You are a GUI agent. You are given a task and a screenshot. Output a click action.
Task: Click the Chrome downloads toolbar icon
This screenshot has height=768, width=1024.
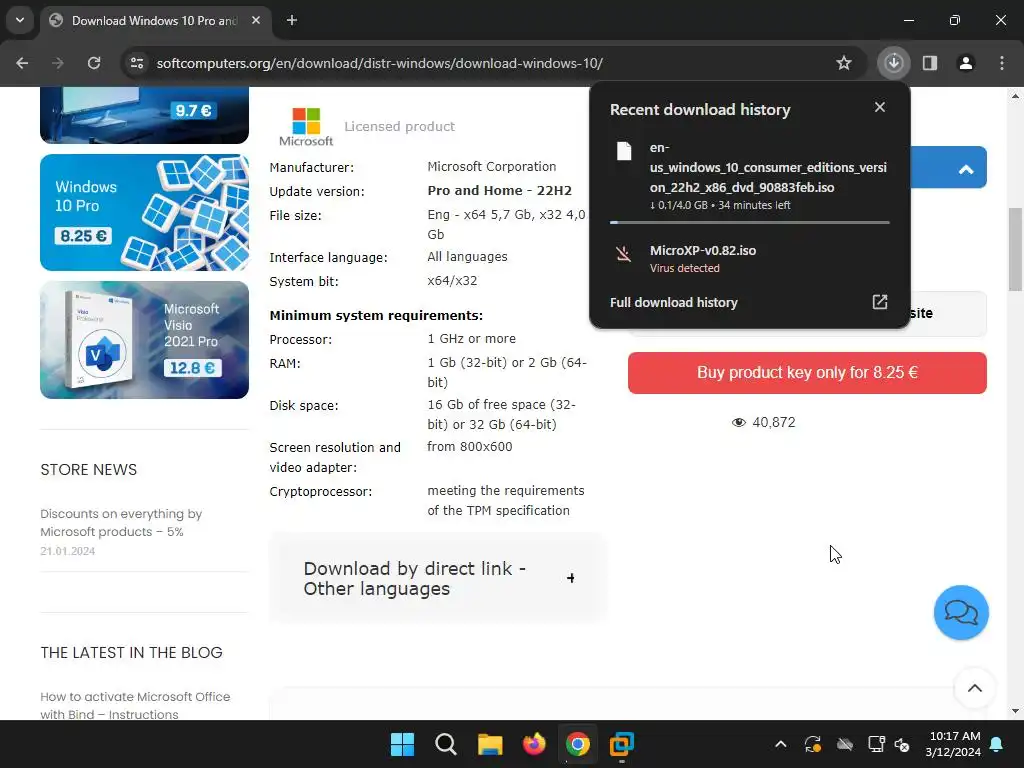click(894, 63)
